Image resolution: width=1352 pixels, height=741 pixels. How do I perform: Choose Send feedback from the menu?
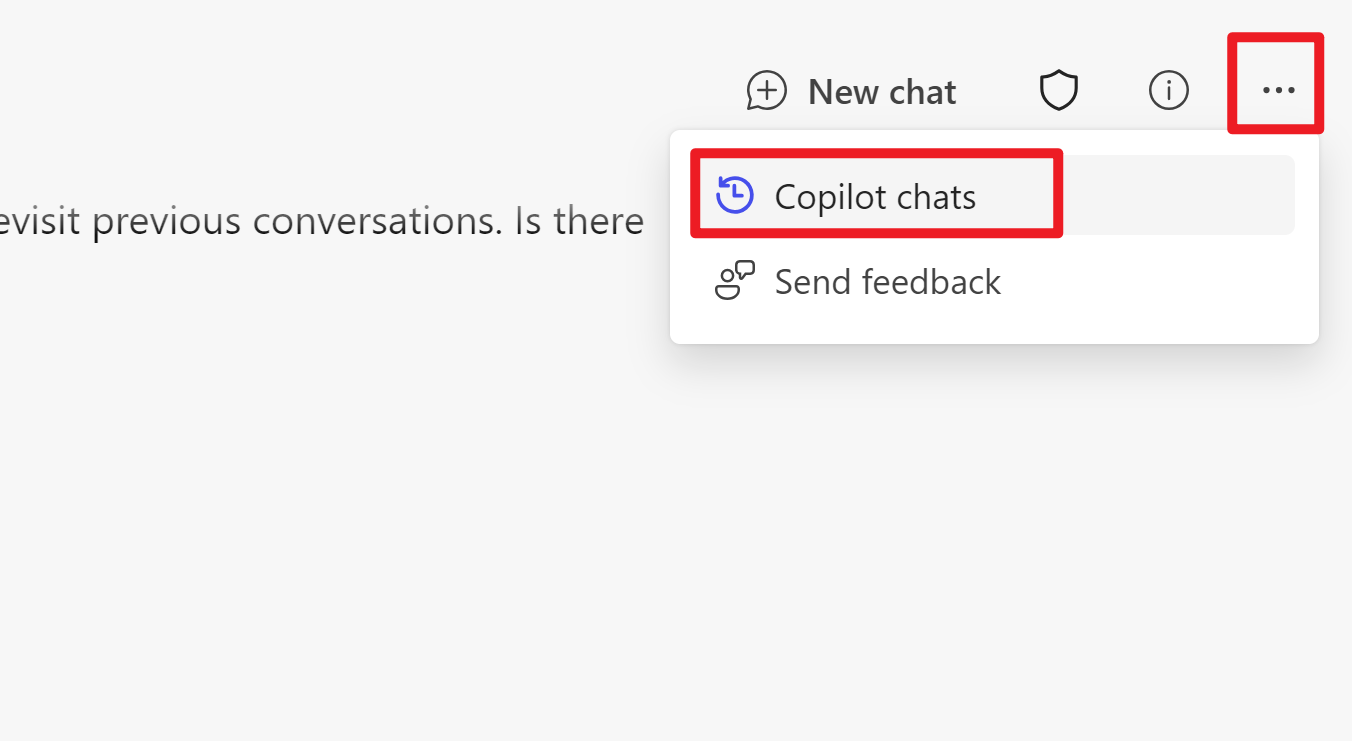[x=994, y=281]
